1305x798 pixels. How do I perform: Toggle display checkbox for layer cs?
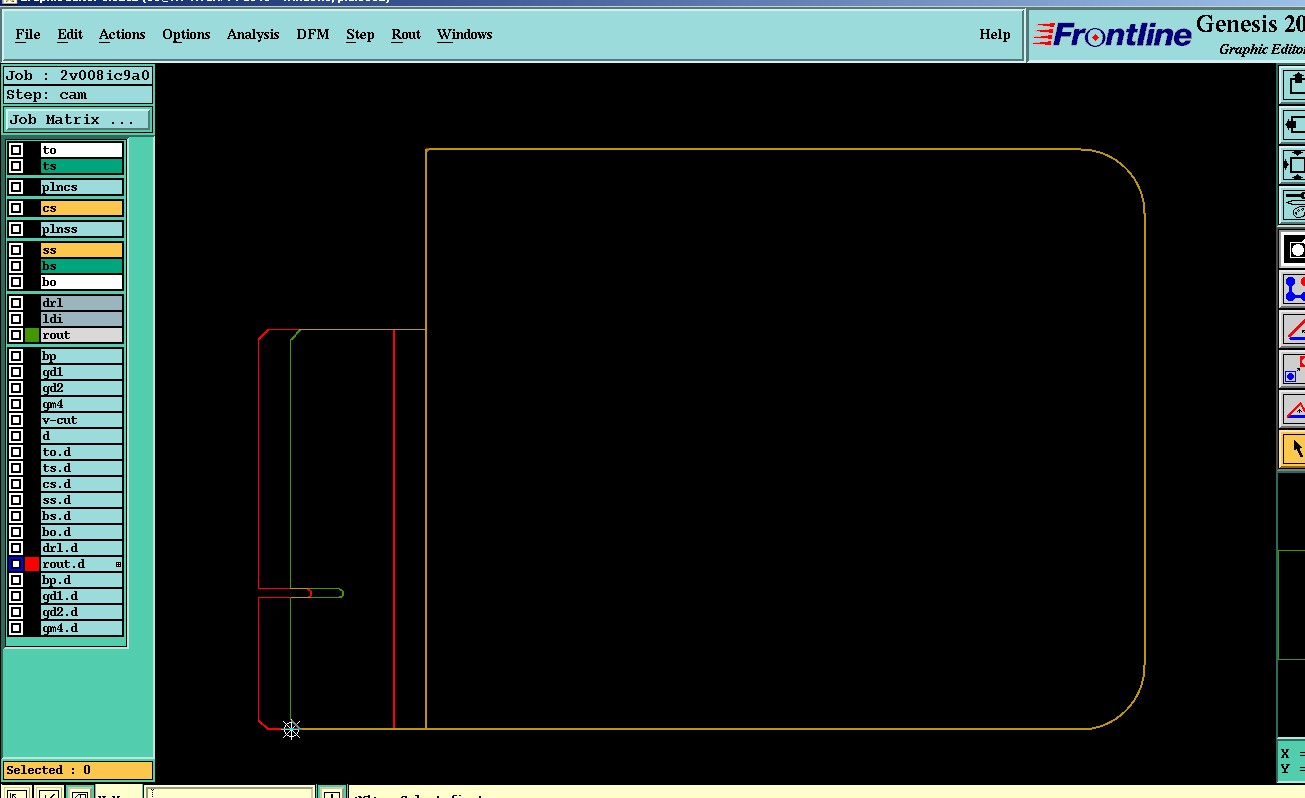(x=16, y=208)
